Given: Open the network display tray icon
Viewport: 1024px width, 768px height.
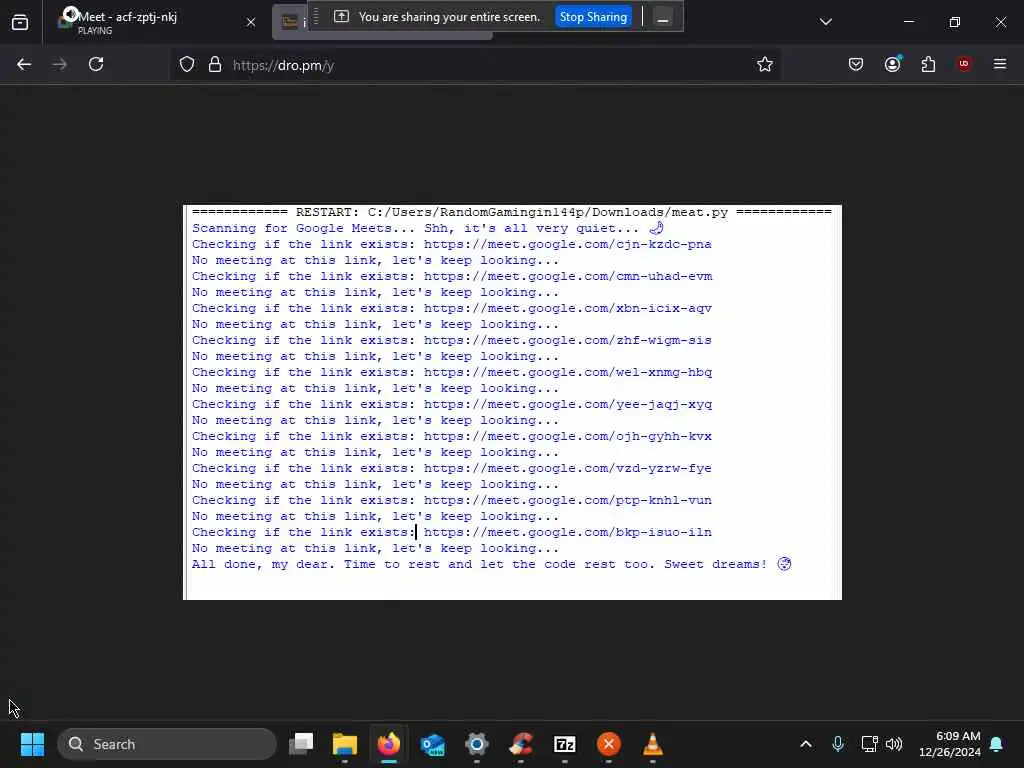Looking at the screenshot, I should (869, 744).
